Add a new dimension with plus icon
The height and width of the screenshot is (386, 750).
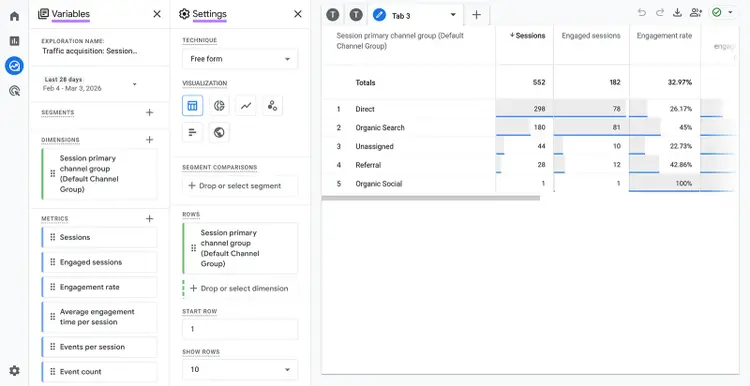click(x=150, y=140)
